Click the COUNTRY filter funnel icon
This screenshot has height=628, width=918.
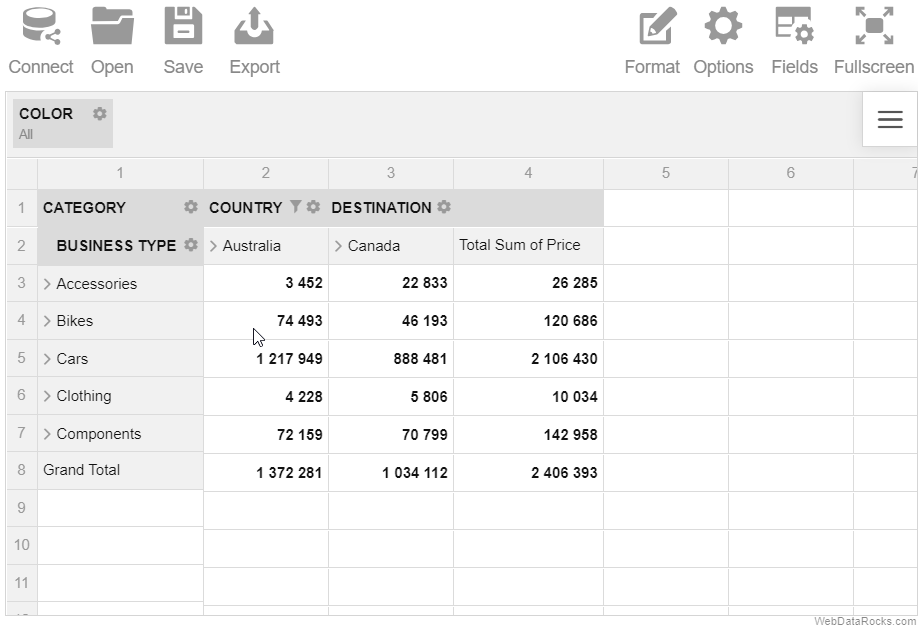(296, 206)
